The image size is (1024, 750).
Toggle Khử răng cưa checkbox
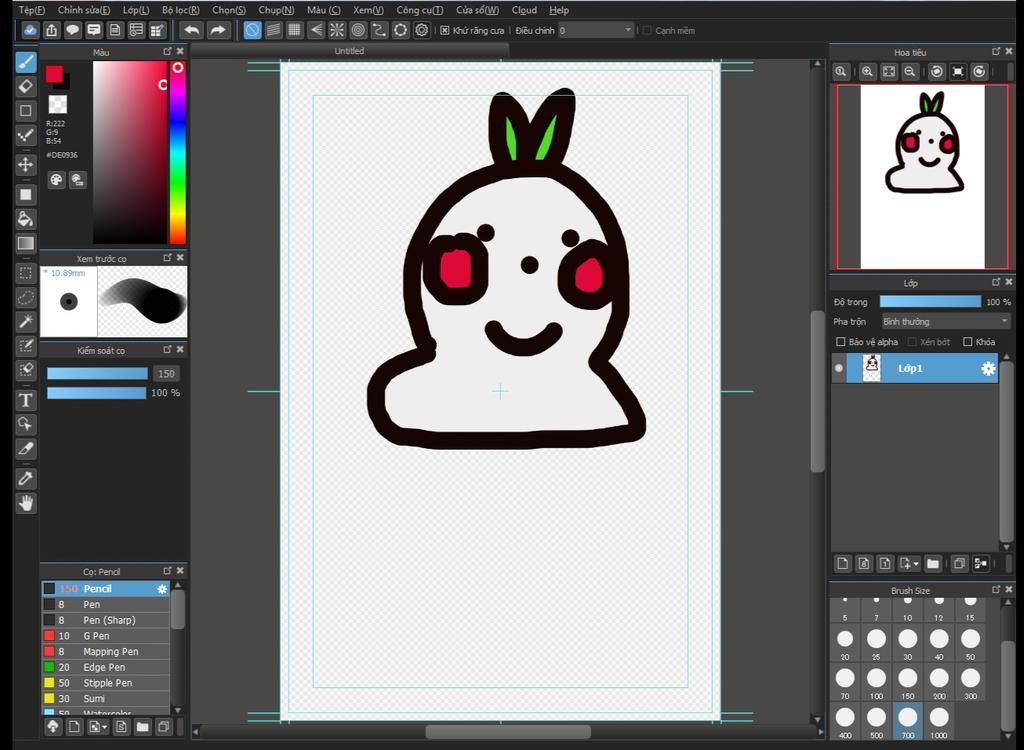coord(445,31)
